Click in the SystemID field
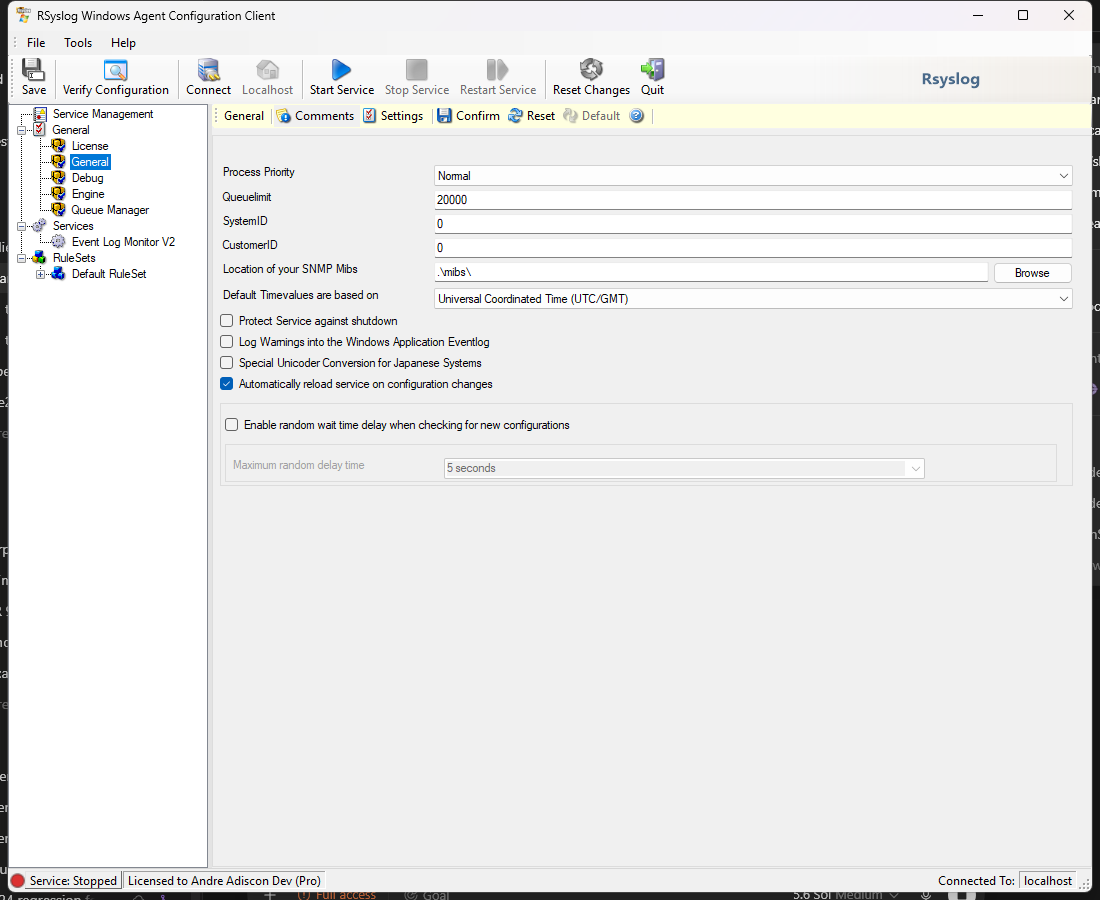Screen dimensions: 1100x900 (753, 224)
